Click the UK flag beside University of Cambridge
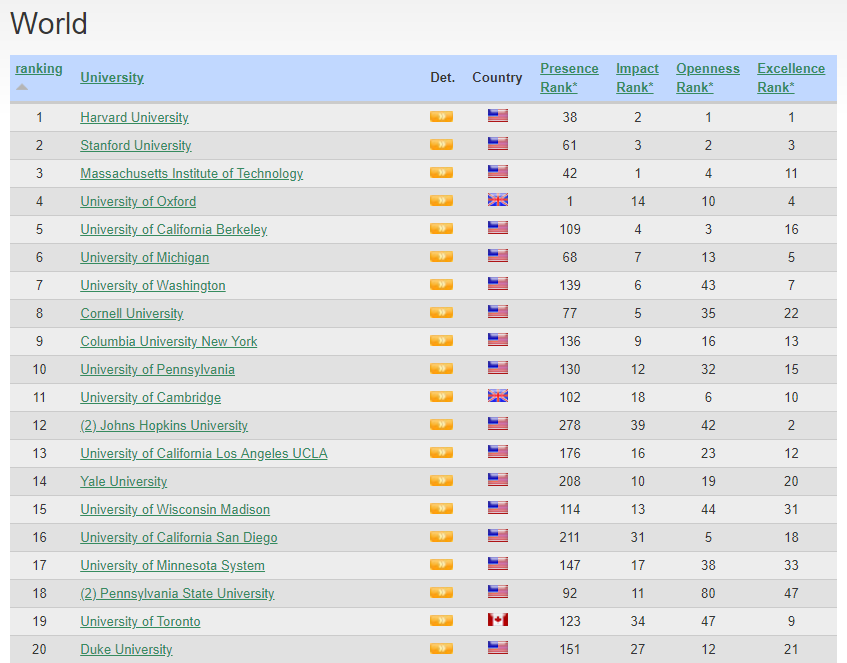The image size is (847, 663). [x=497, y=397]
